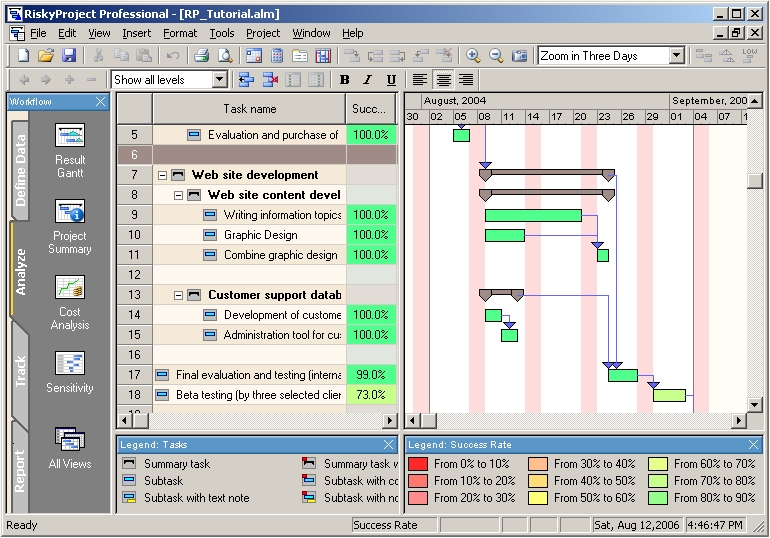
Task: Click the Save toolbar icon
Action: 69,56
